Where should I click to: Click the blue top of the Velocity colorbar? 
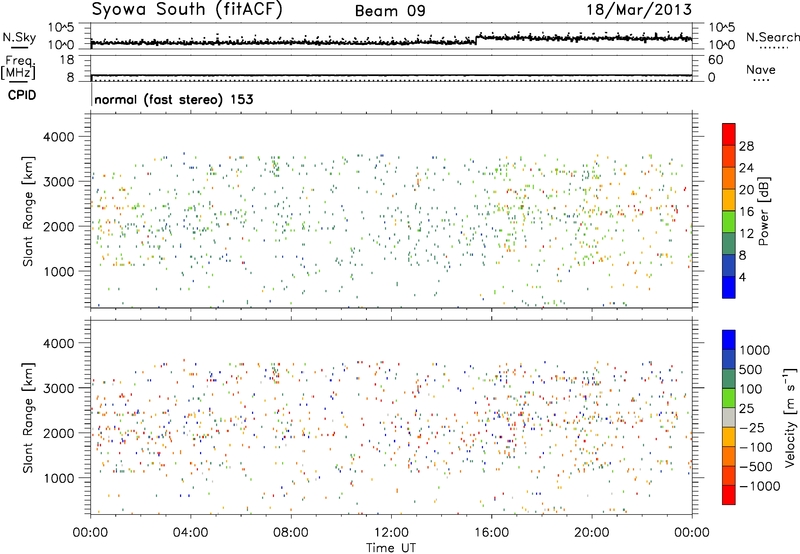pyautogui.click(x=729, y=340)
